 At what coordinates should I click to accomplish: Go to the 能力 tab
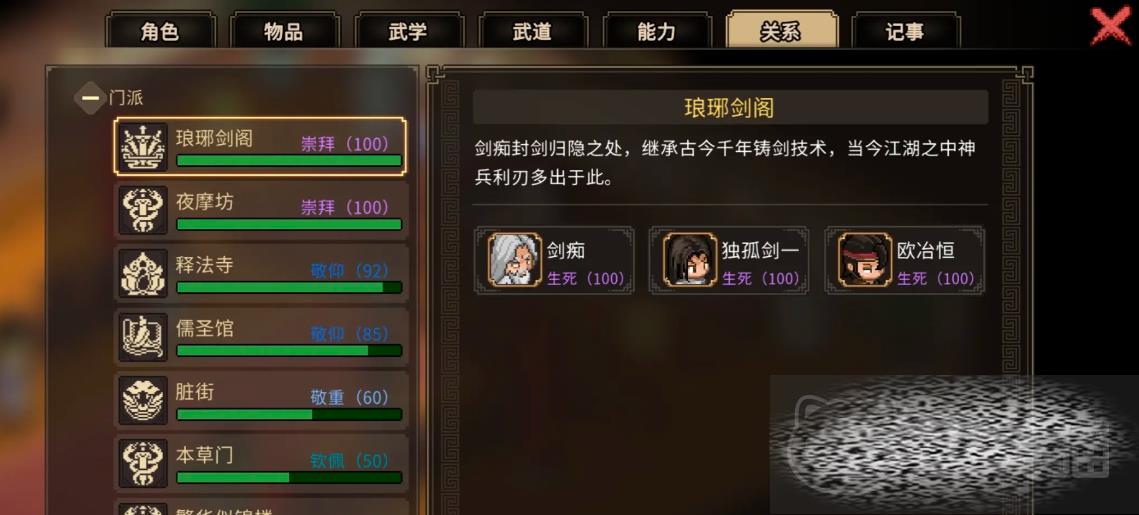[657, 31]
